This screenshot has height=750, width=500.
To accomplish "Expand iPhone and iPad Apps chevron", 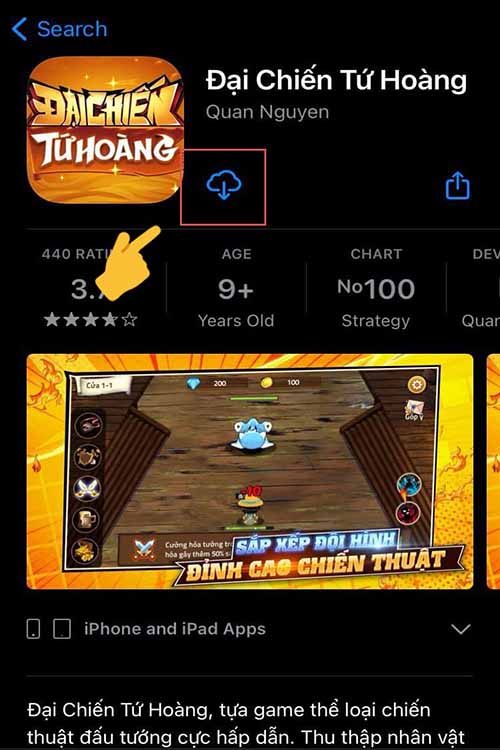I will coord(461,629).
